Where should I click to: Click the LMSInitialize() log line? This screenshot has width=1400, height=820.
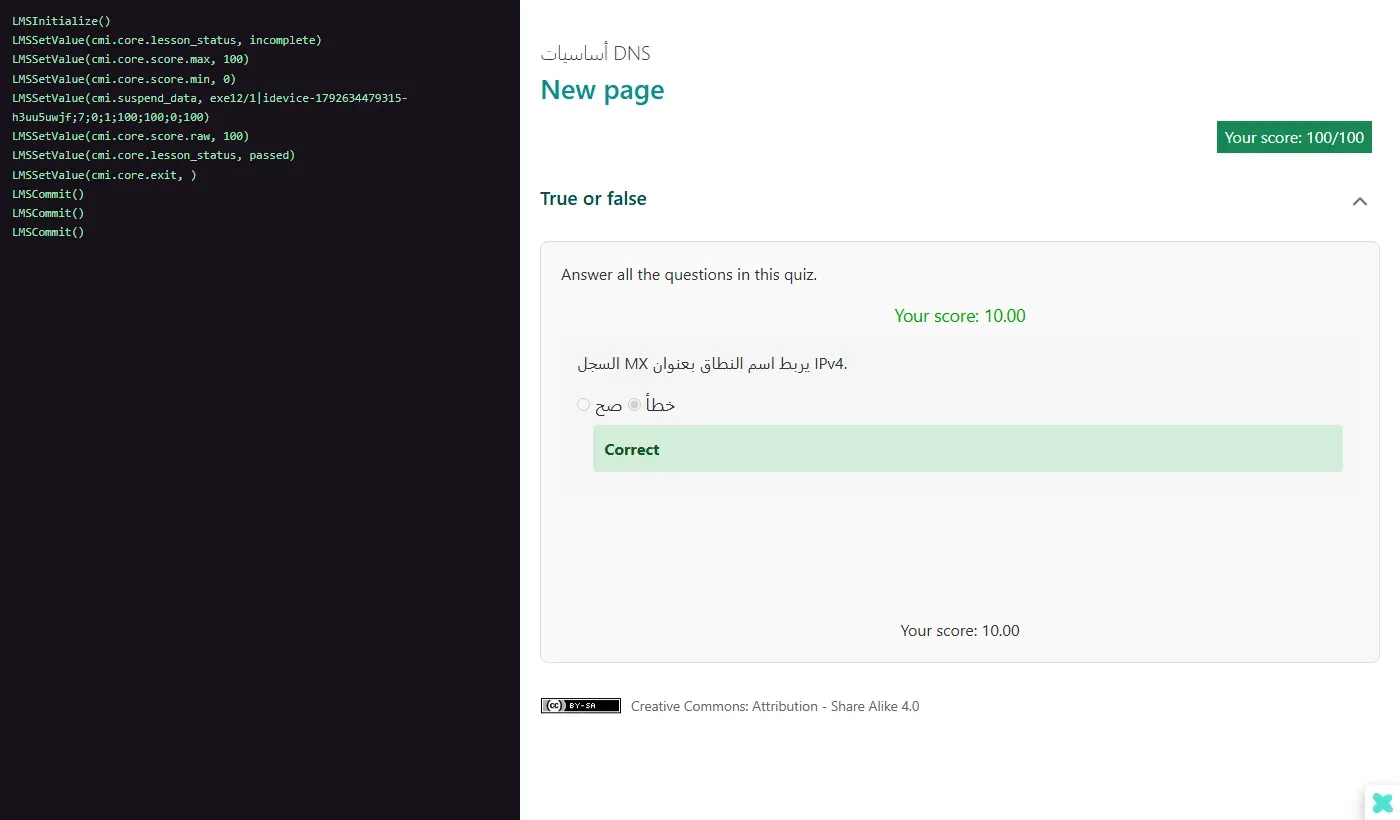62,21
